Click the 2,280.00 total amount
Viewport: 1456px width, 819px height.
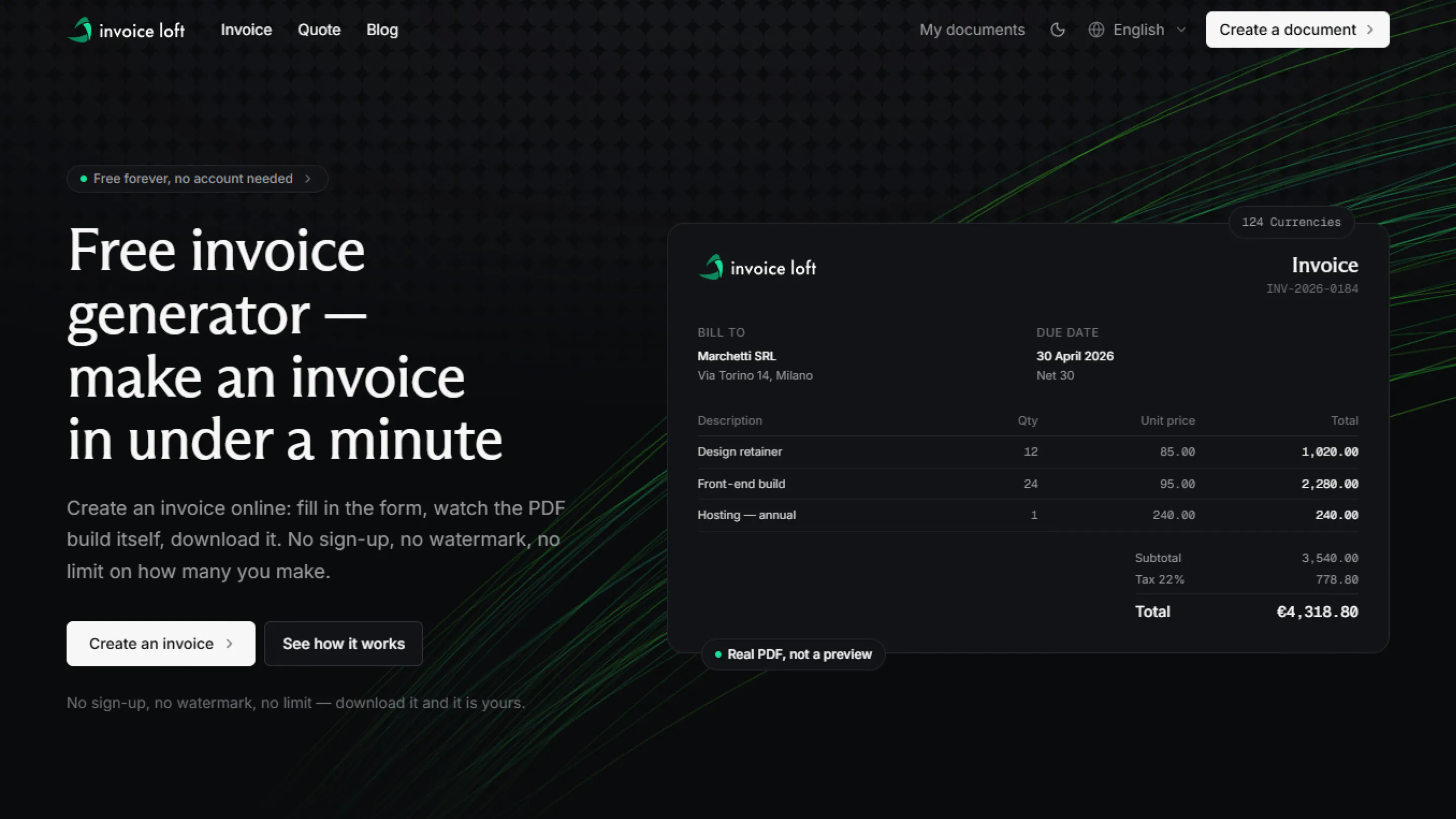pos(1330,484)
